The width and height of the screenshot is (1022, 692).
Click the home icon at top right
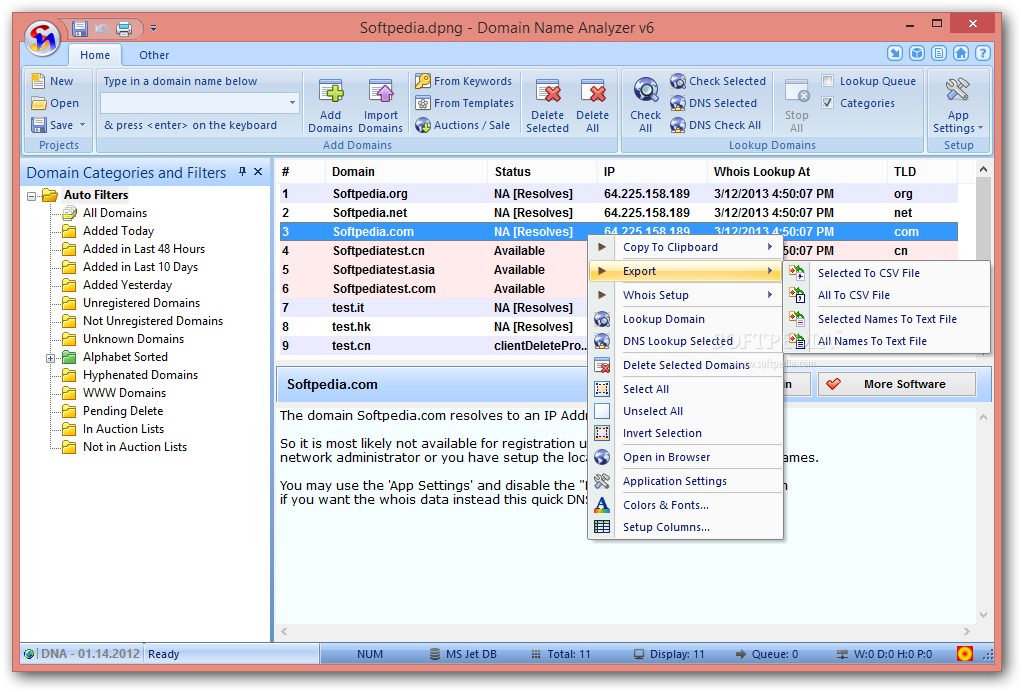point(961,53)
